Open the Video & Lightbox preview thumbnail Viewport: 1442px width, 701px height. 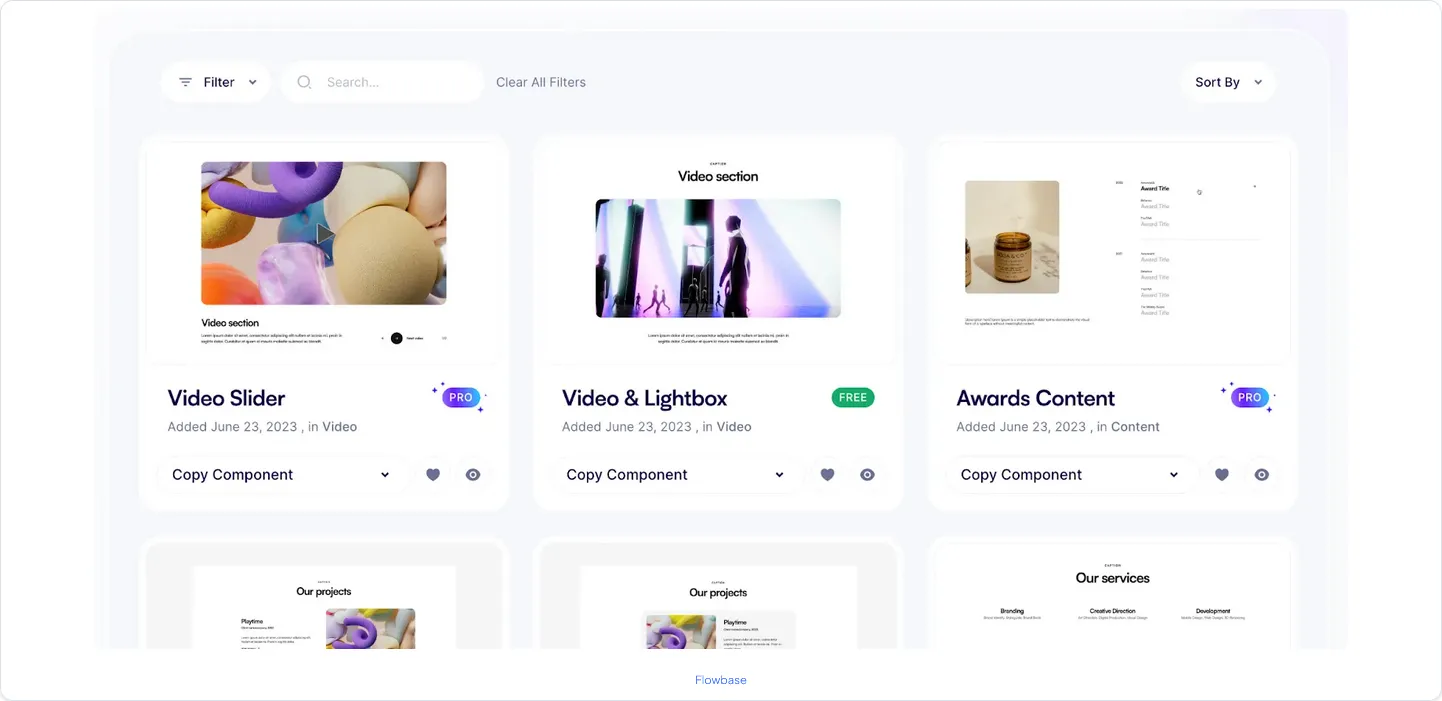tap(718, 253)
